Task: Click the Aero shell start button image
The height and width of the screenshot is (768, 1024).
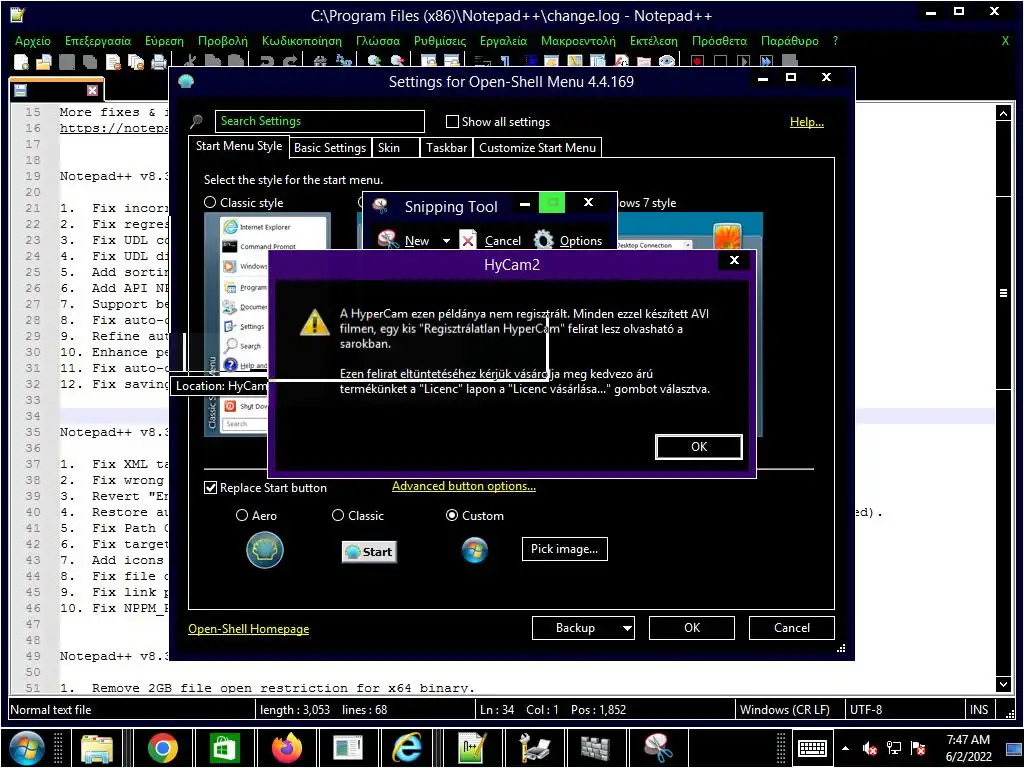Action: click(264, 550)
